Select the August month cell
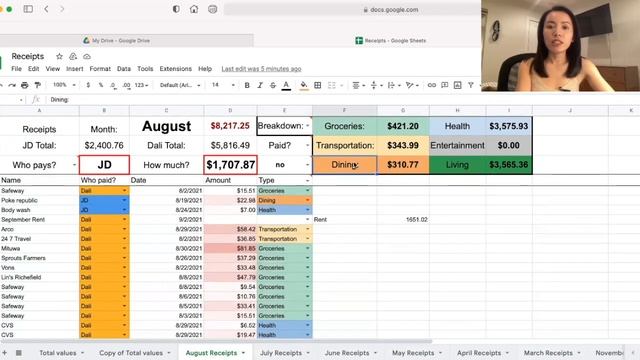640x360 pixels. [166, 126]
